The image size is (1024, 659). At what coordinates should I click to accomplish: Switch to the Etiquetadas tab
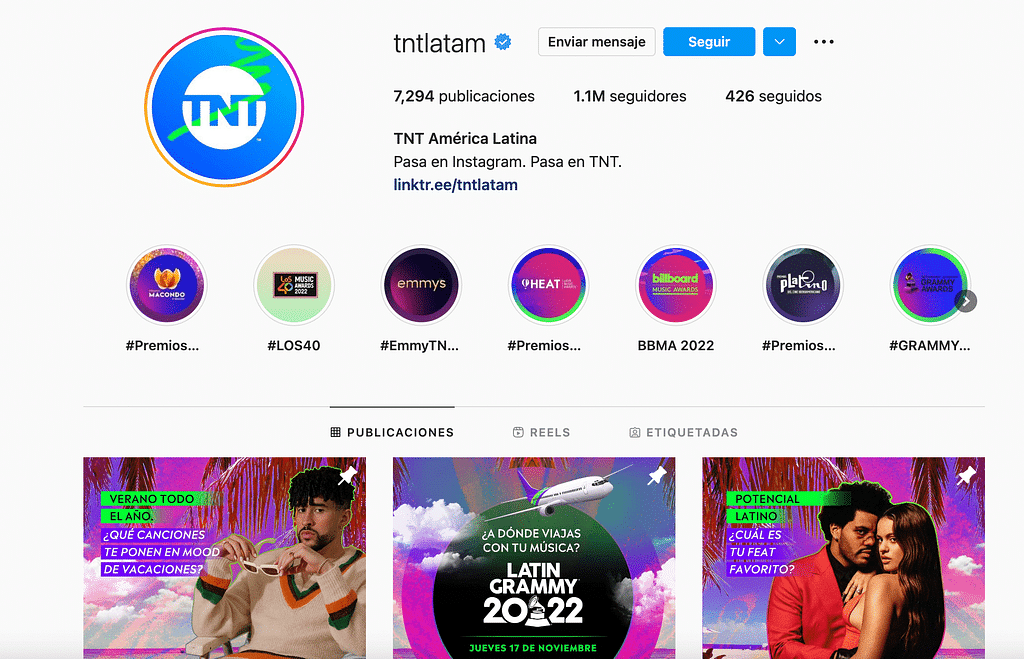tap(683, 432)
